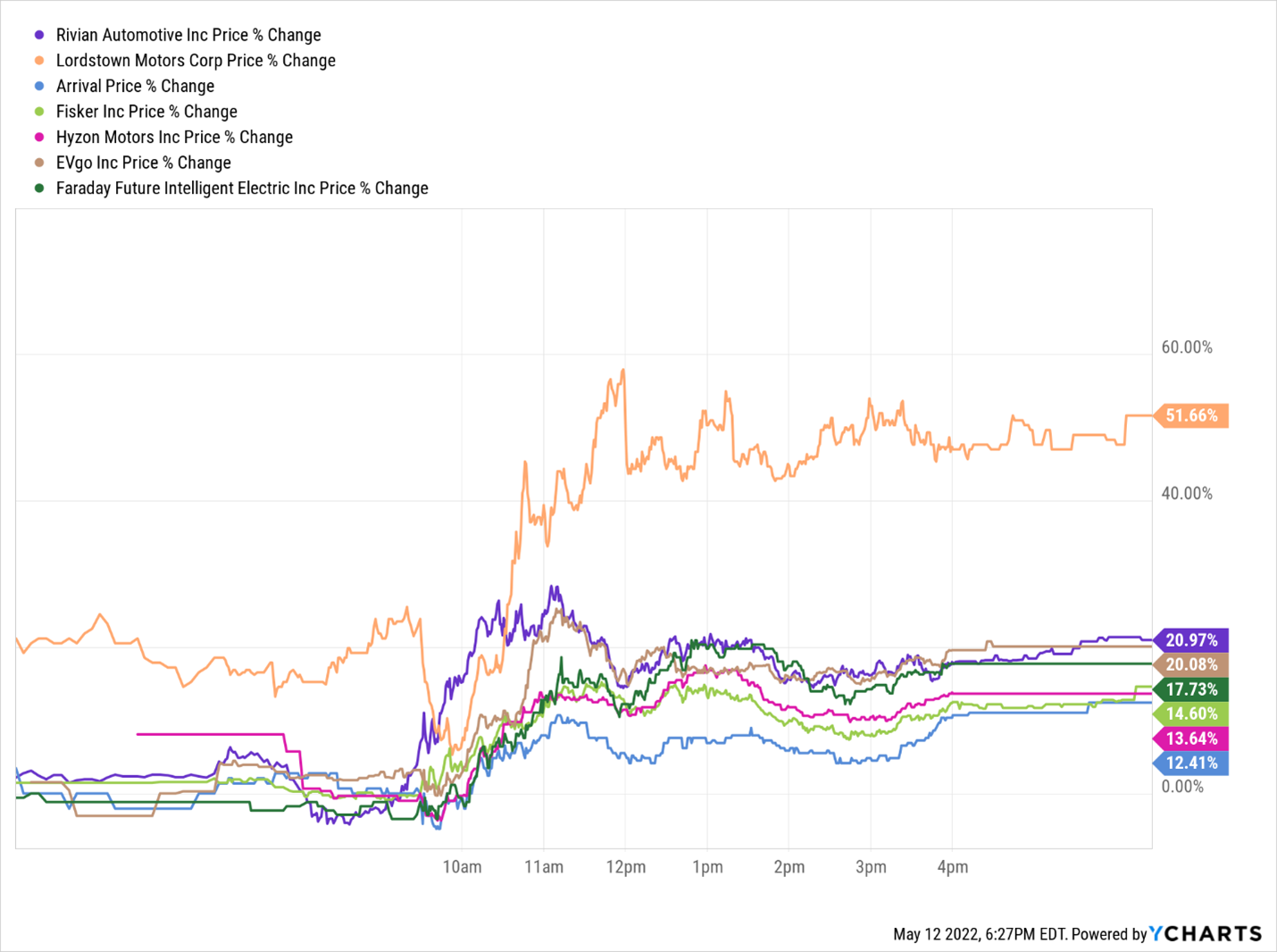1277x952 pixels.
Task: Click the purple Rivian legend dot
Action: coord(39,35)
